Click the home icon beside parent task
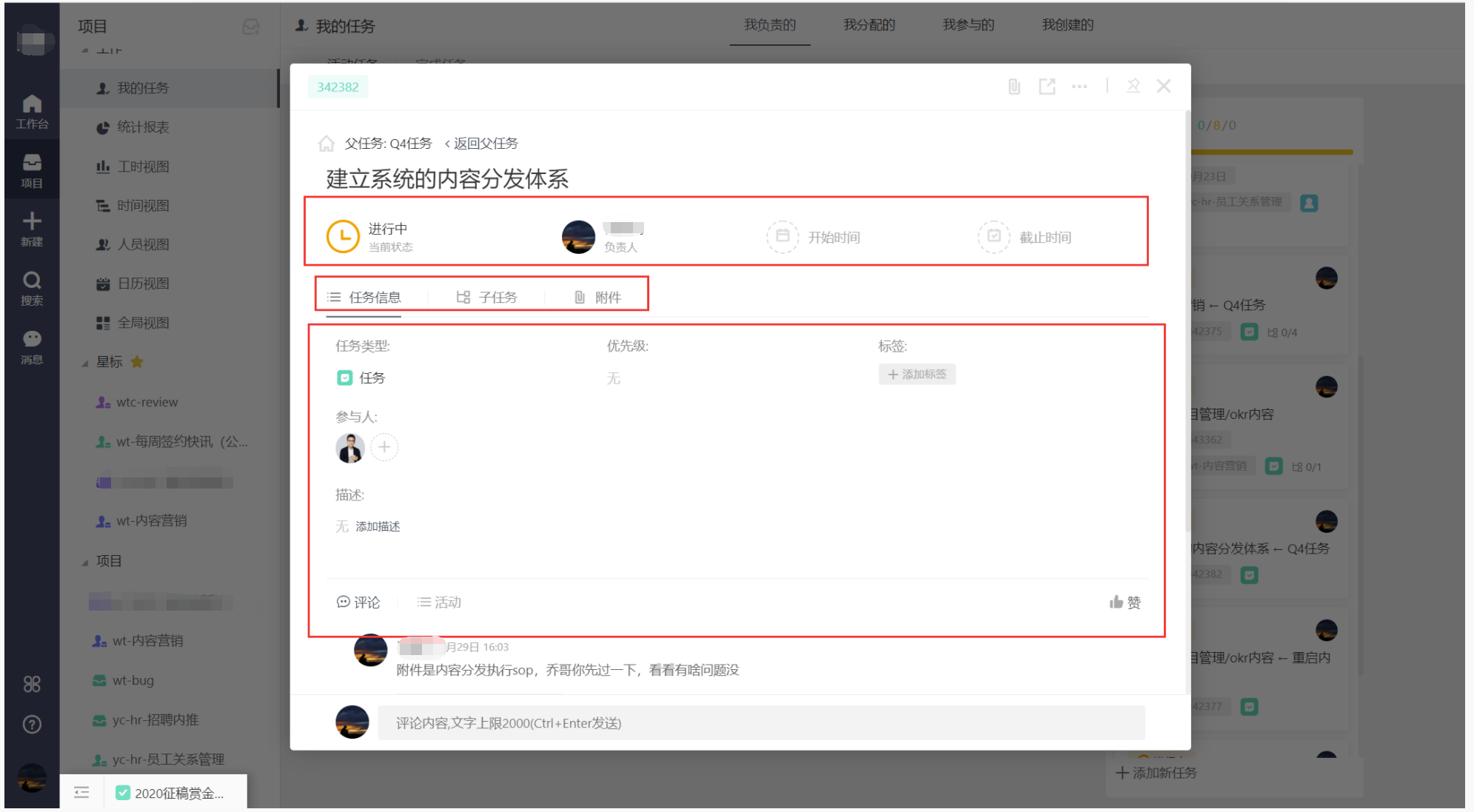Screen dimensions: 1474x812 point(326,144)
